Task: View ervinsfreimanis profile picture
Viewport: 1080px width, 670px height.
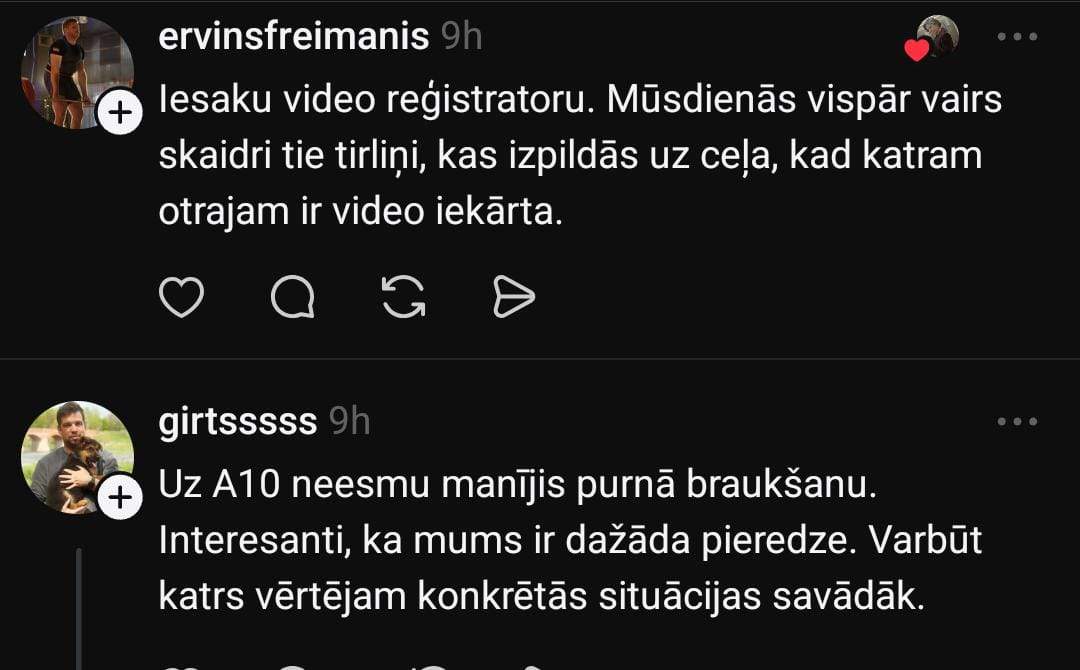Action: [70, 66]
